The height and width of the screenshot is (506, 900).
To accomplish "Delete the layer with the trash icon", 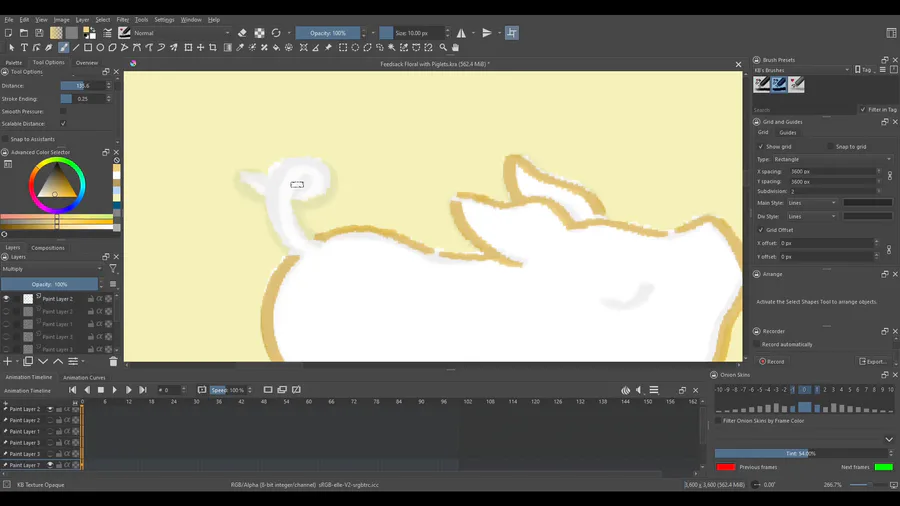I will coord(113,361).
